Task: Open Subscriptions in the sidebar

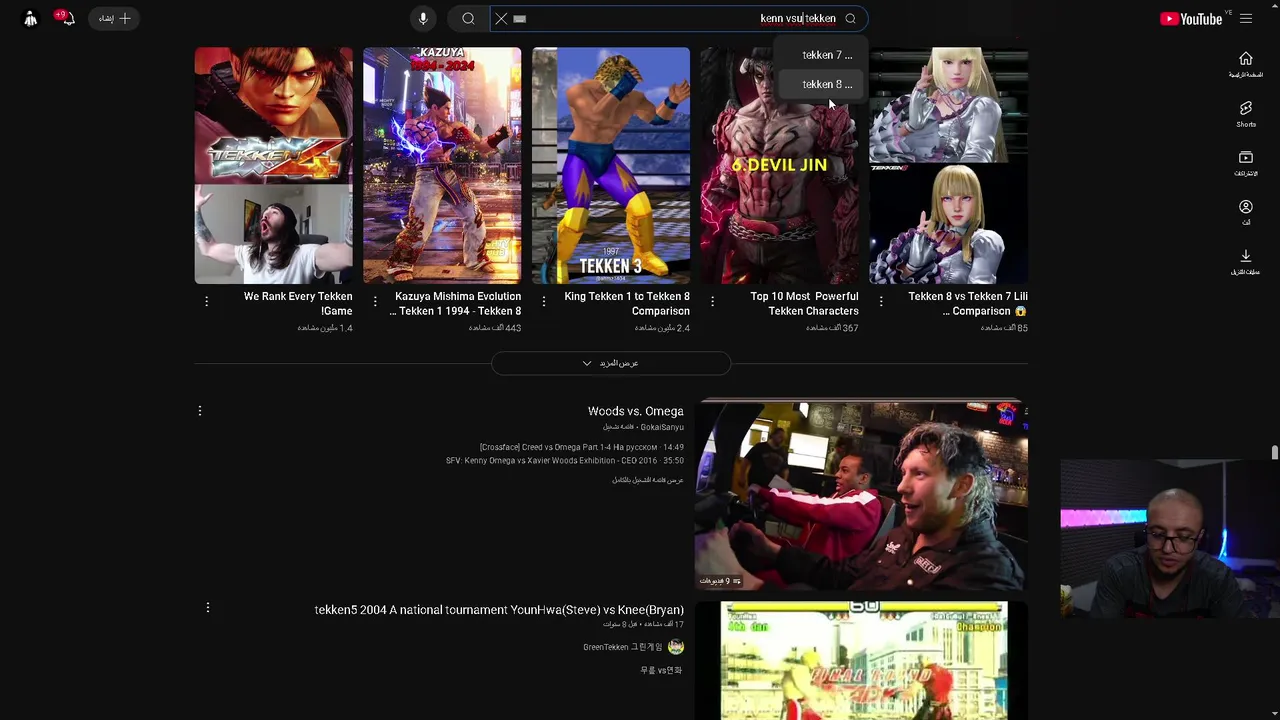Action: click(x=1246, y=164)
